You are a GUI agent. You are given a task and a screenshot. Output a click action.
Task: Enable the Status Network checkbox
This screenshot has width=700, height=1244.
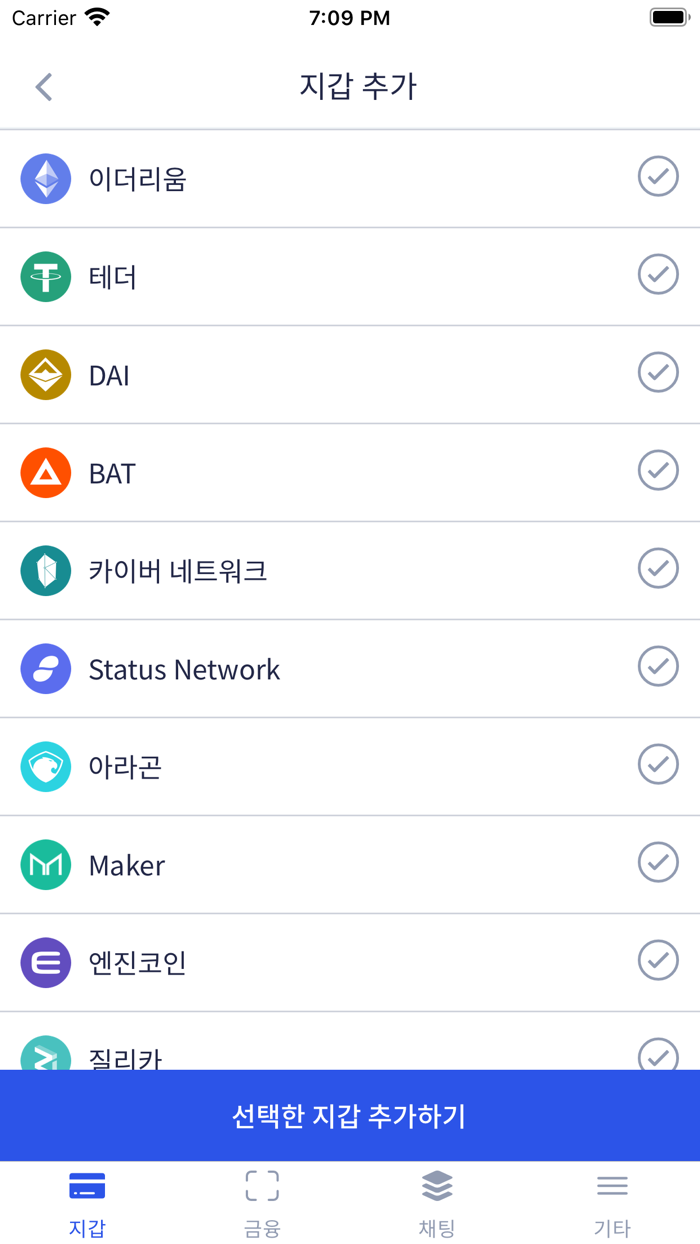point(658,667)
